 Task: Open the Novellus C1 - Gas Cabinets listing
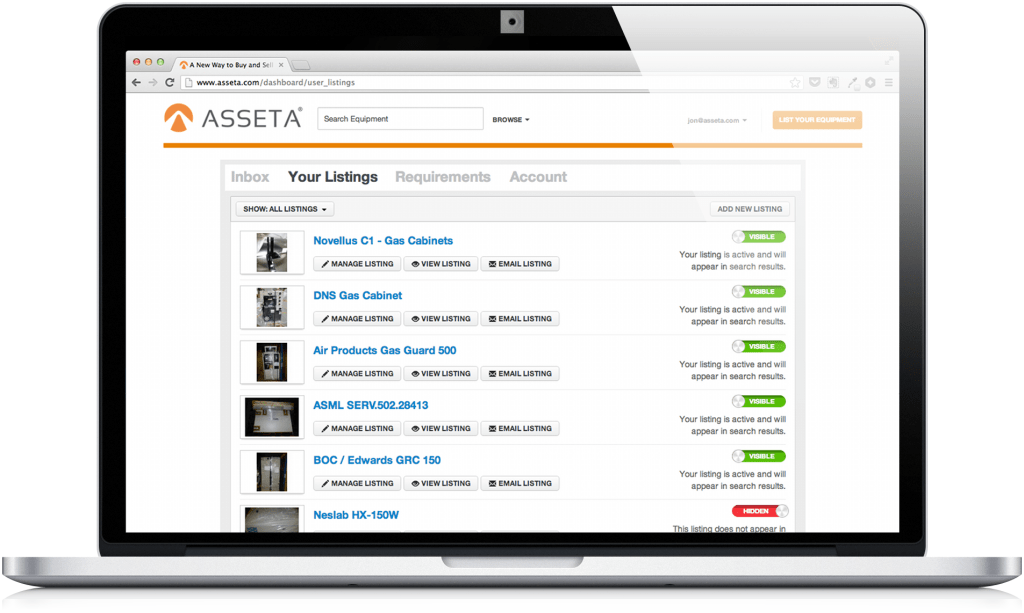383,240
